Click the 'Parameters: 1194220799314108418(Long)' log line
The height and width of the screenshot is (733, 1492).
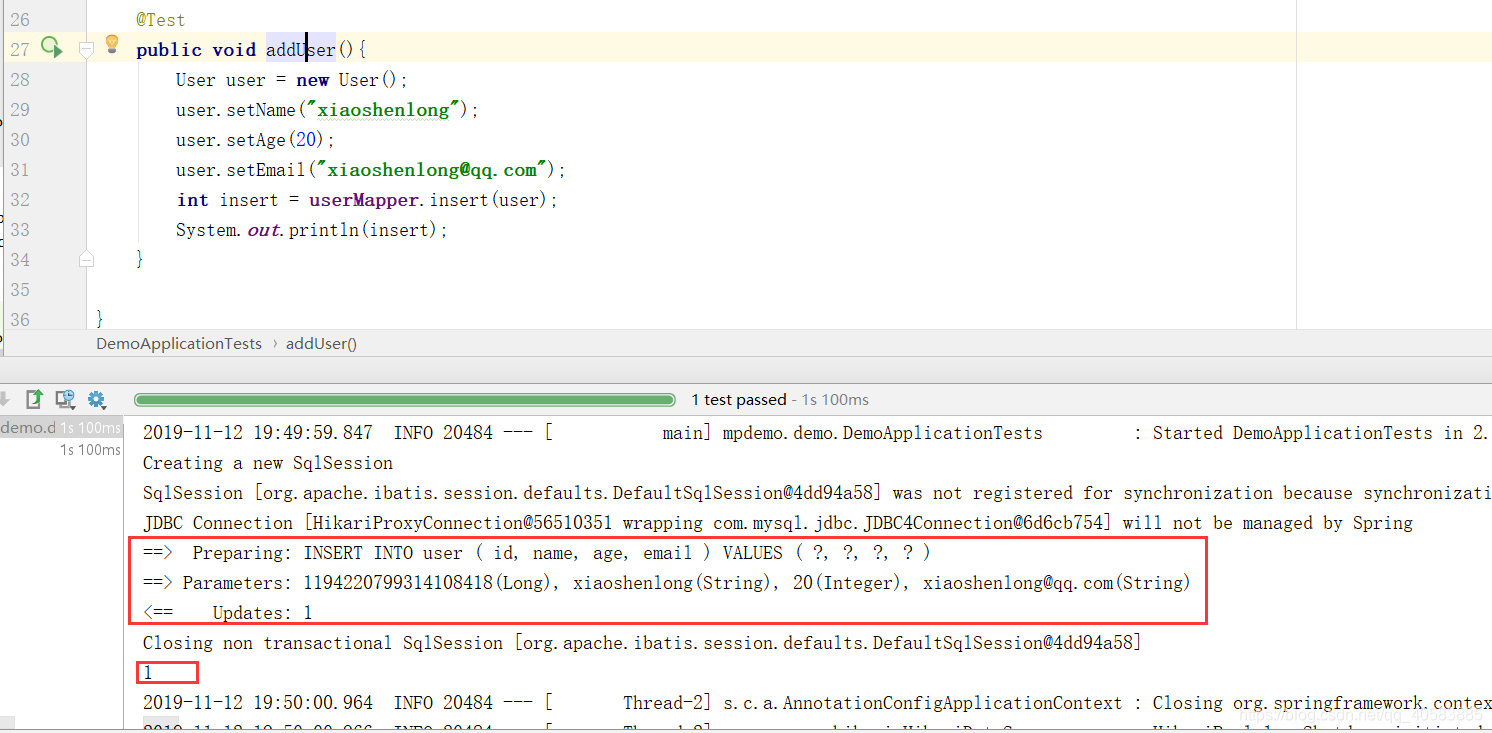[x=667, y=583]
